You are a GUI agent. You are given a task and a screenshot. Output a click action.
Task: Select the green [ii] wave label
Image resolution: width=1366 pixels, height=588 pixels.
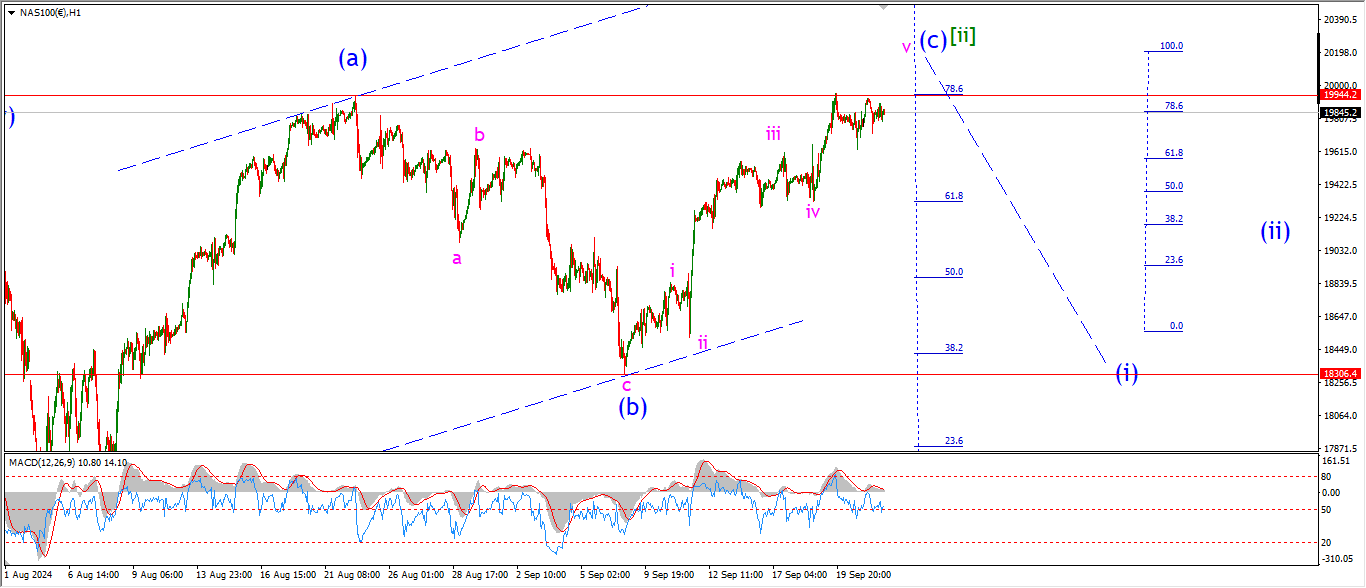pos(963,37)
